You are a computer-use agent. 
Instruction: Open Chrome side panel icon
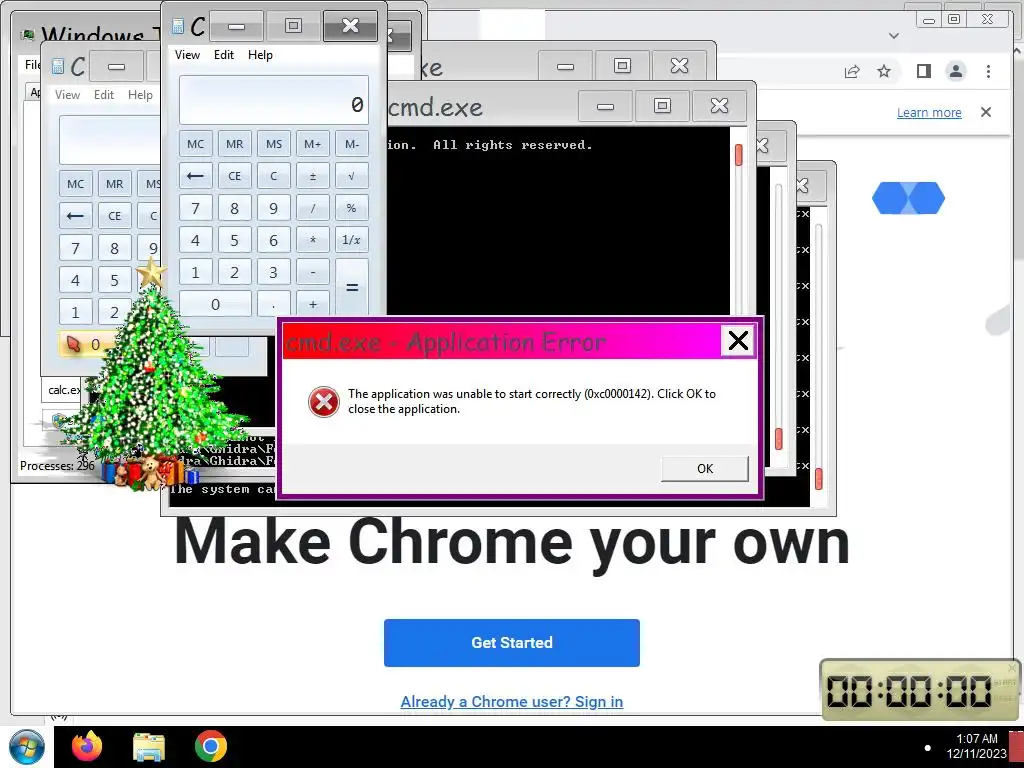[923, 71]
